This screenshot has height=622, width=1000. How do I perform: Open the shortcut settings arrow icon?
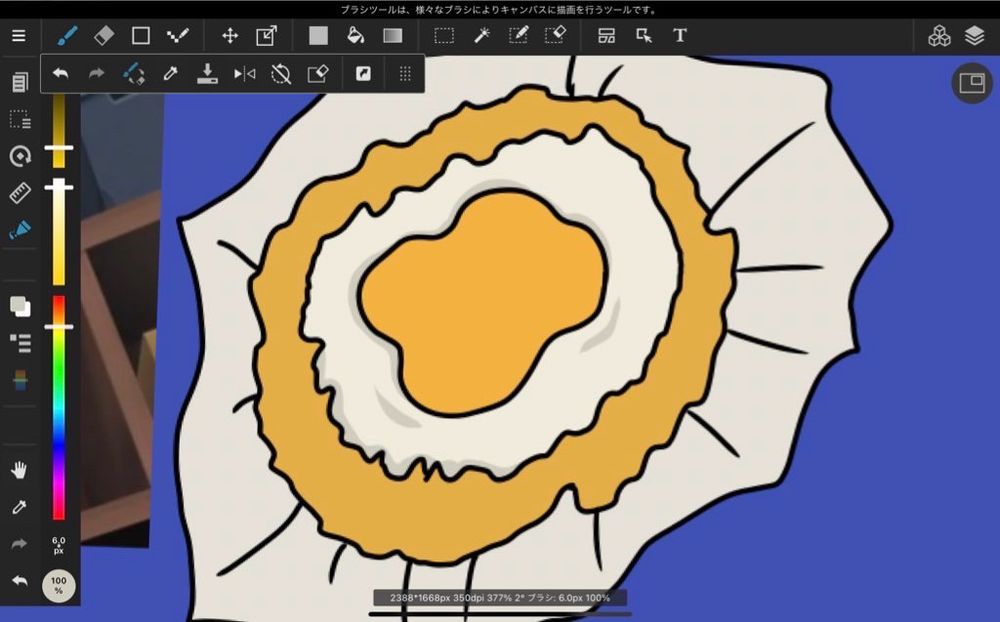[x=363, y=74]
